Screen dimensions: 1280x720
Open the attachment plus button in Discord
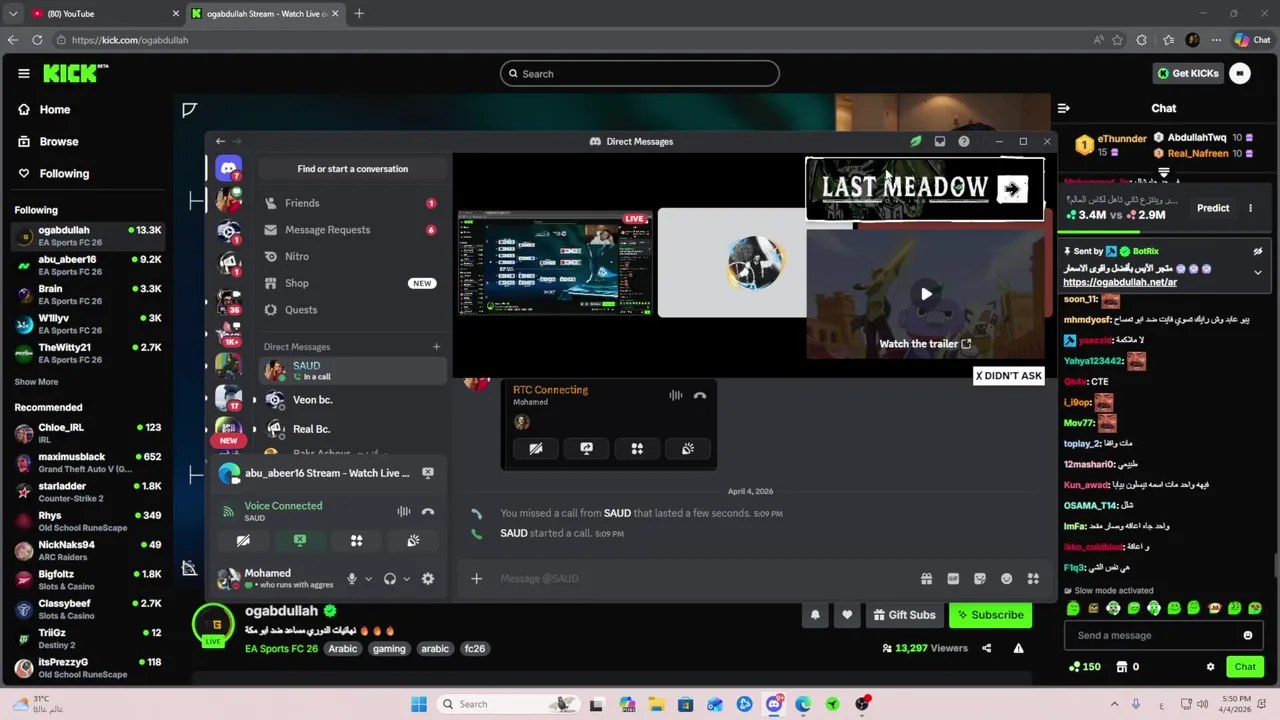pyautogui.click(x=477, y=578)
